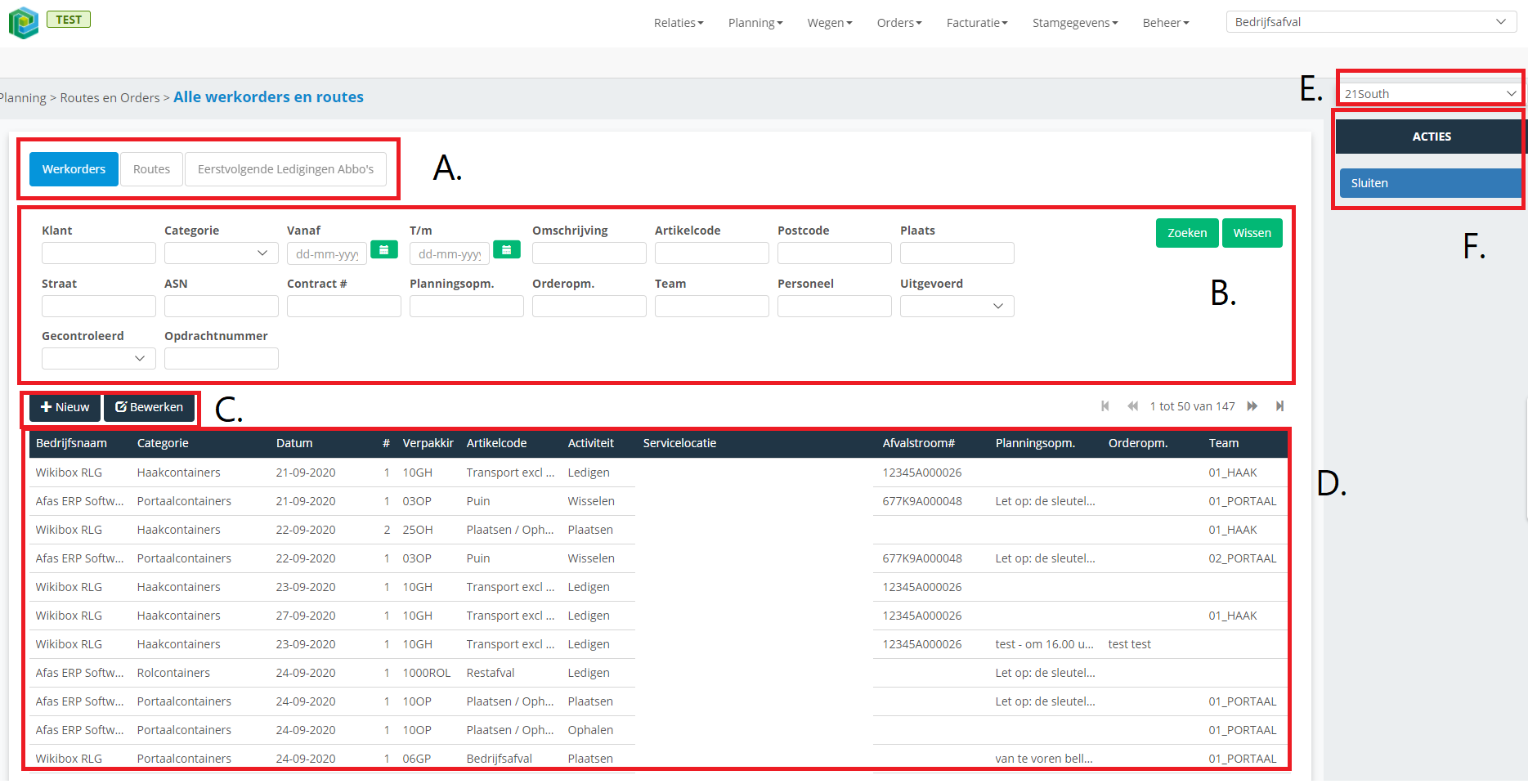Select the 27-09-2020 date cell
1528x784 pixels.
[306, 616]
